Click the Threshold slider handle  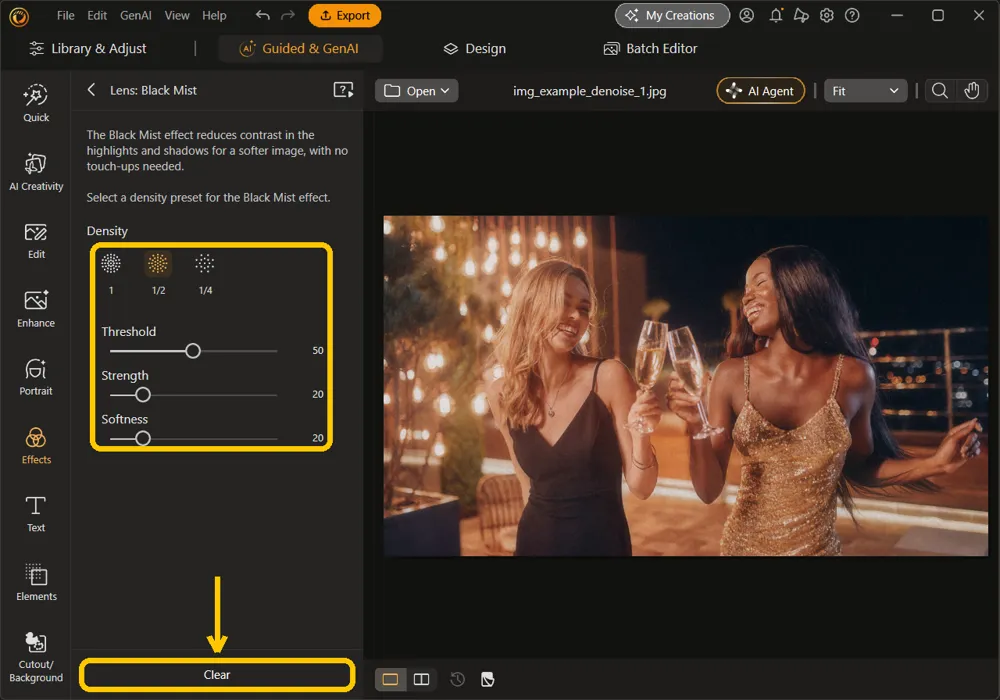pos(193,351)
